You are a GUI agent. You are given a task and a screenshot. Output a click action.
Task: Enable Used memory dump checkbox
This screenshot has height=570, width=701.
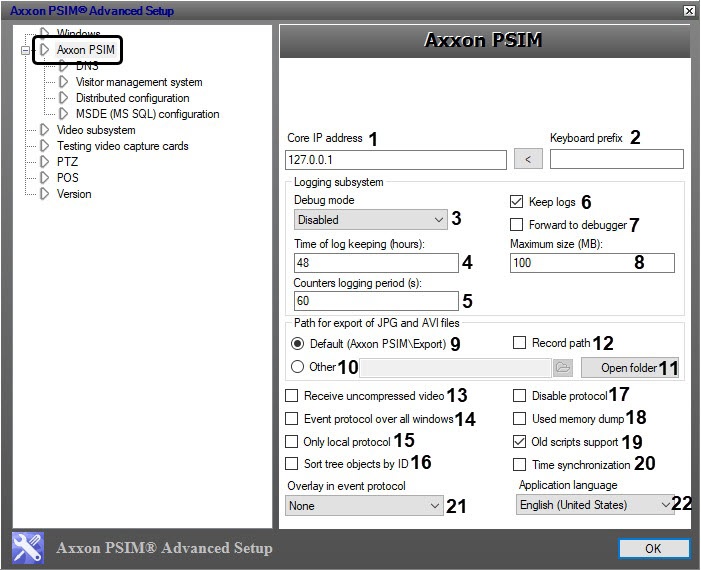pos(519,418)
